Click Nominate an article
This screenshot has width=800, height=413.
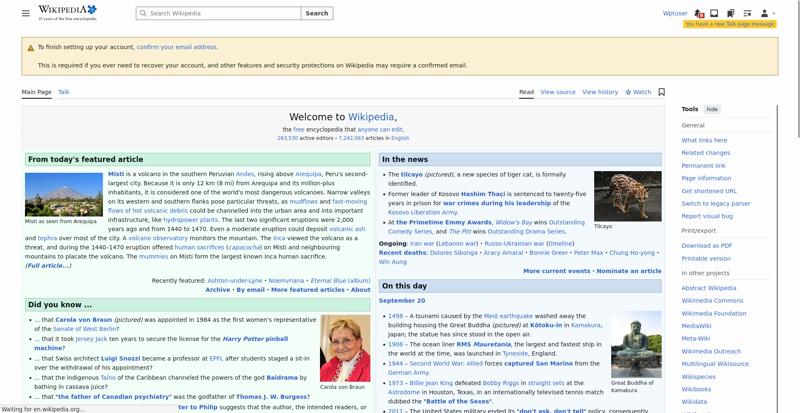tap(629, 271)
